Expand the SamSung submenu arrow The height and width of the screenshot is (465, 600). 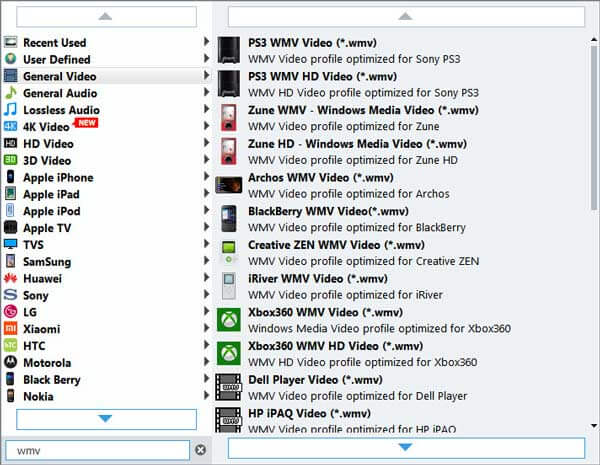[206, 260]
